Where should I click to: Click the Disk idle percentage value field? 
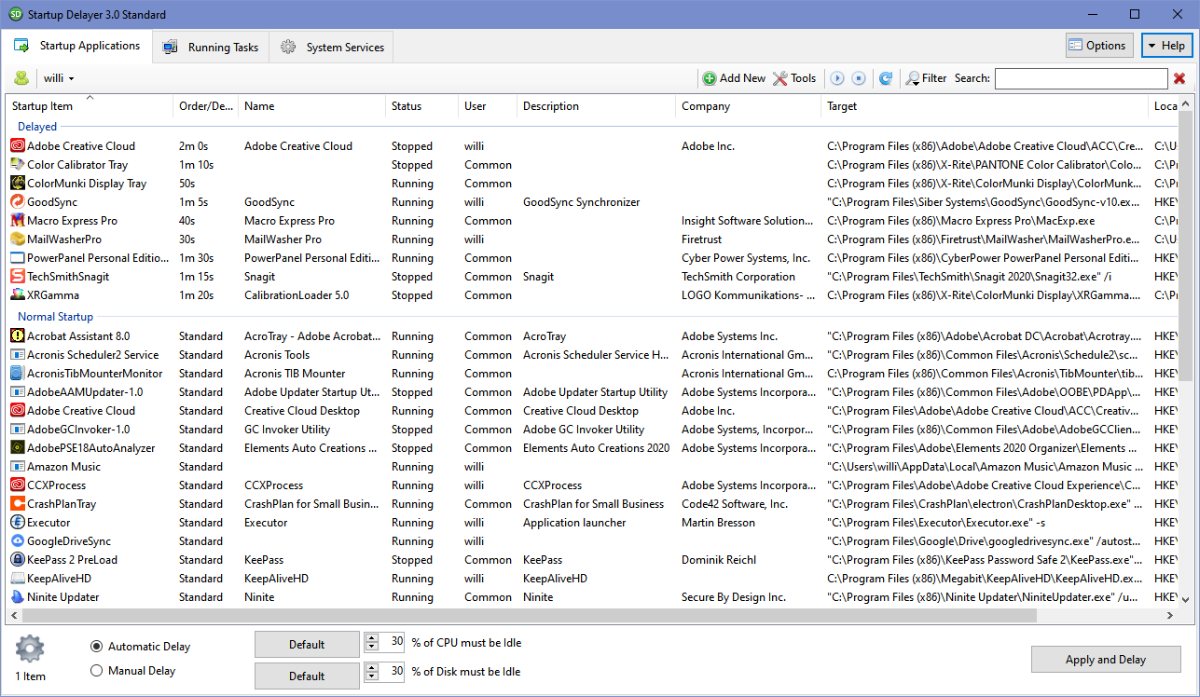pos(391,674)
